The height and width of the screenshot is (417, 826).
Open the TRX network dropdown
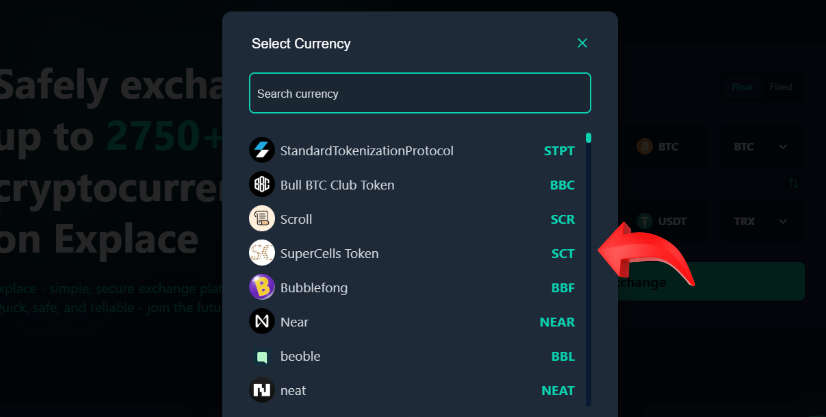coord(760,220)
